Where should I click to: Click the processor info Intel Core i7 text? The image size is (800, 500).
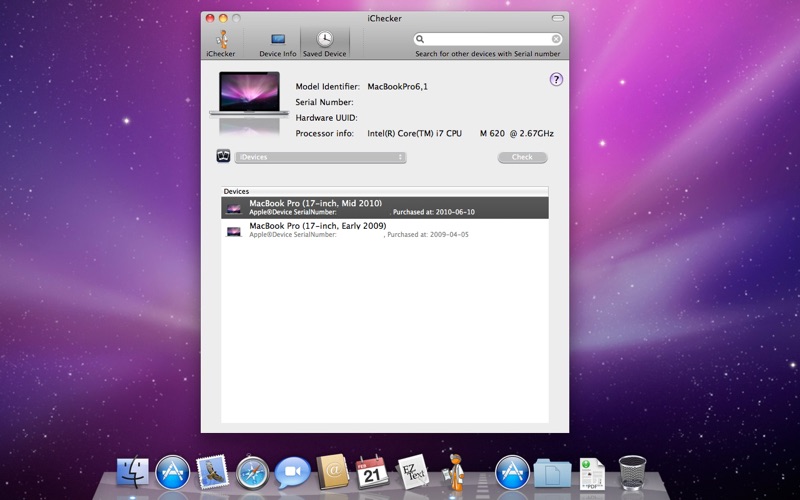(460, 134)
